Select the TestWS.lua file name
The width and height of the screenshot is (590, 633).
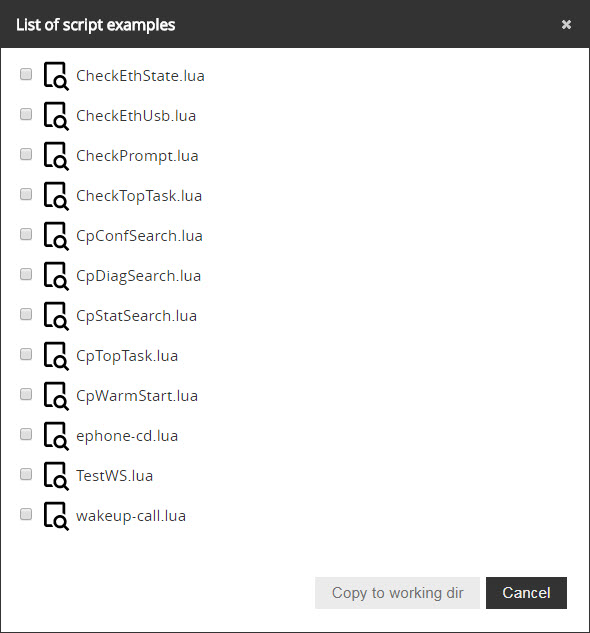115,476
